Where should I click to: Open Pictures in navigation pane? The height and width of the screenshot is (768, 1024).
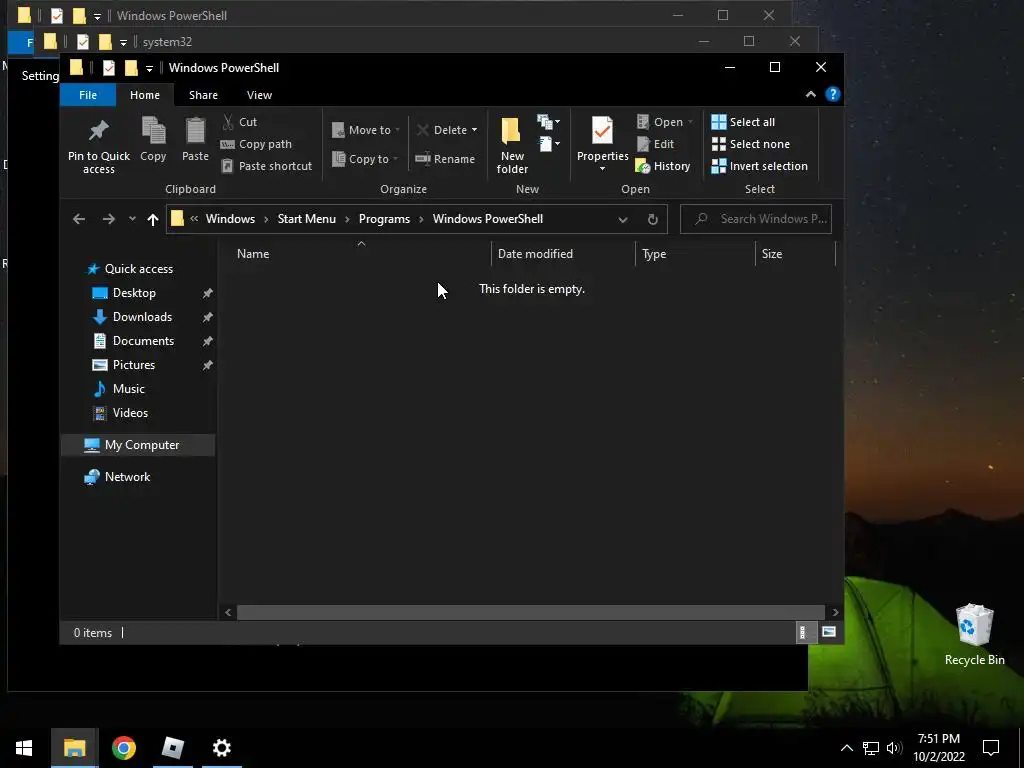pos(124,365)
